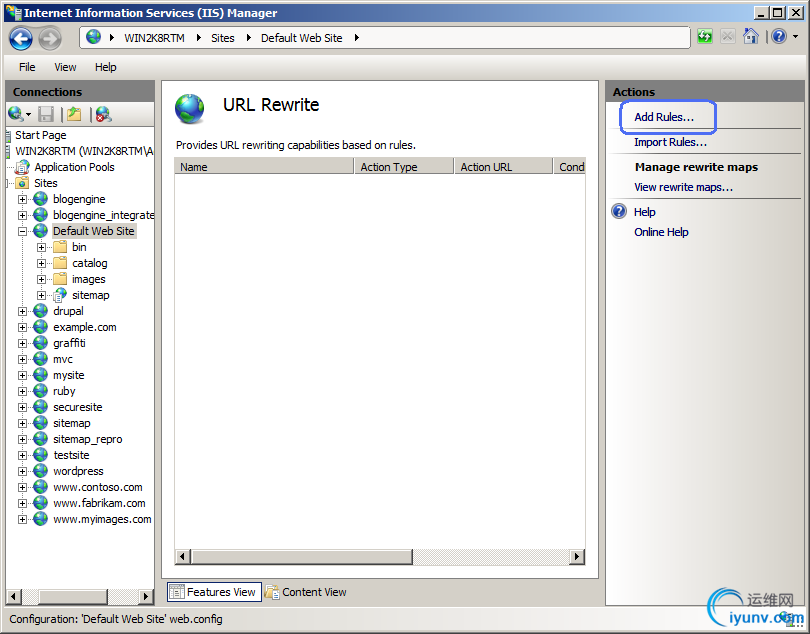Select the www.fabrikam.com site
Screen dimensions: 810x634
click(x=99, y=503)
